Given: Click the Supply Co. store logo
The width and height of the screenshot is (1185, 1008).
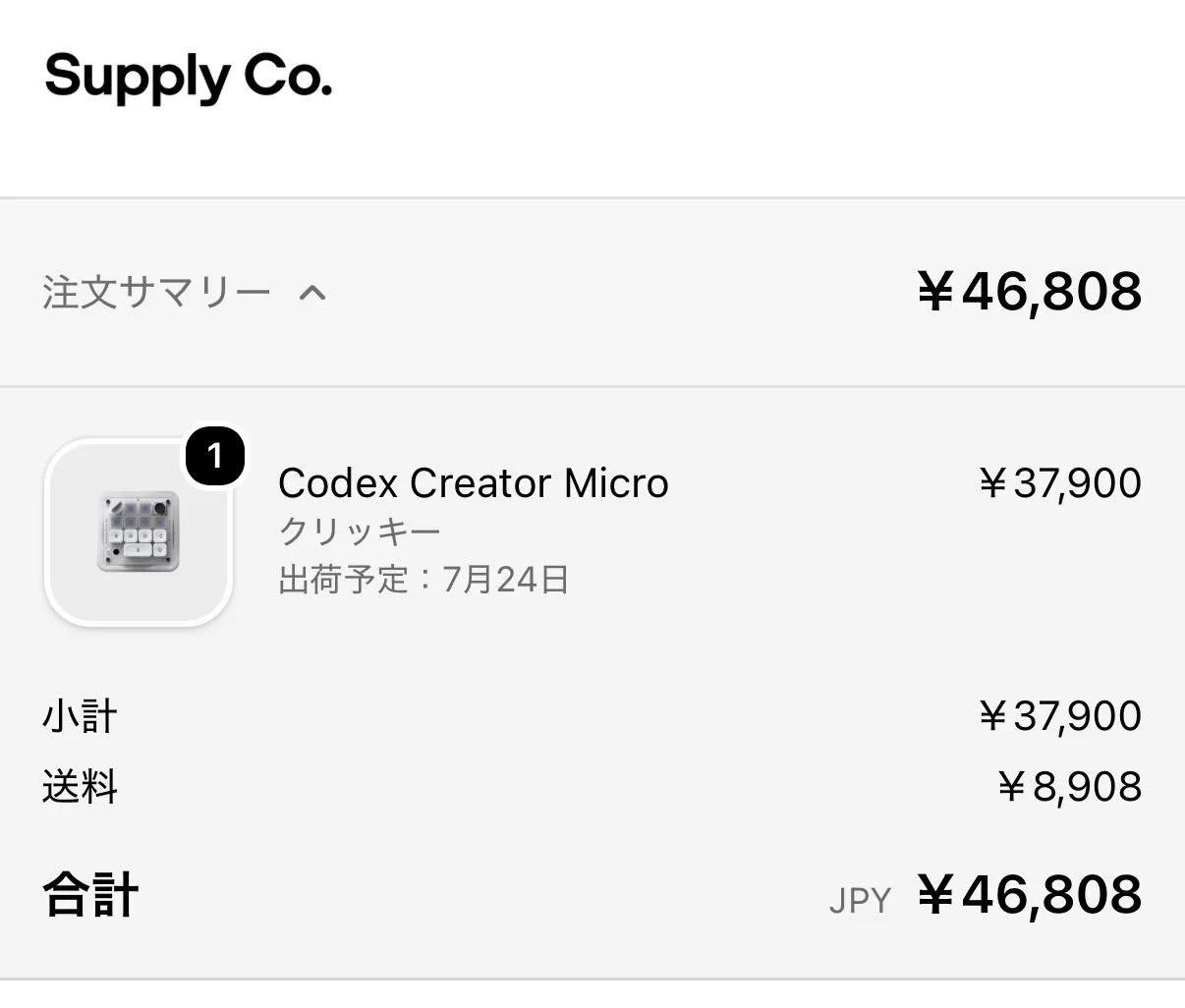Looking at the screenshot, I should point(189,77).
